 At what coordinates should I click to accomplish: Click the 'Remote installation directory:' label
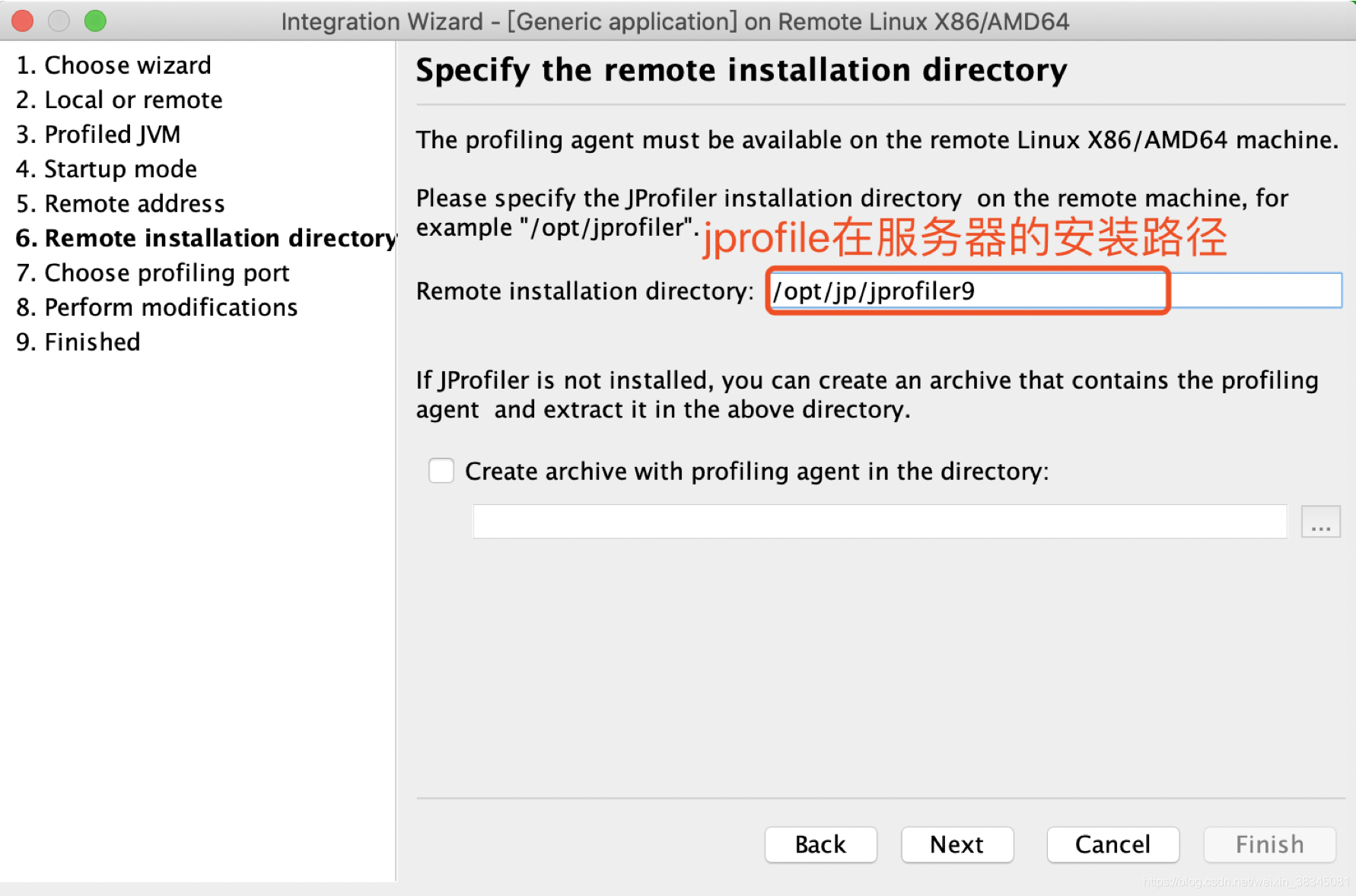[x=585, y=291]
